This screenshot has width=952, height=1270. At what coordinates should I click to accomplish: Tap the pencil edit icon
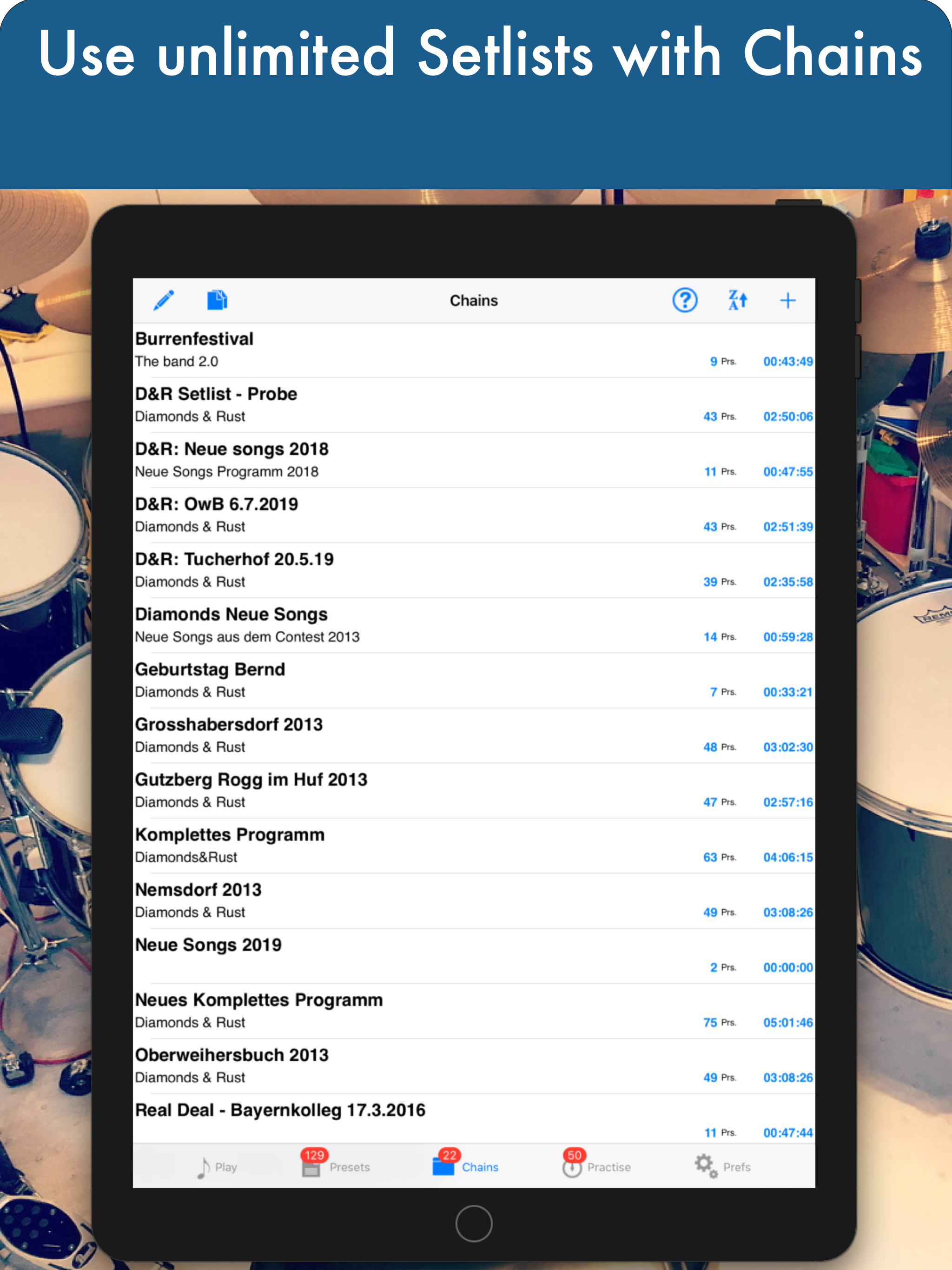(164, 300)
